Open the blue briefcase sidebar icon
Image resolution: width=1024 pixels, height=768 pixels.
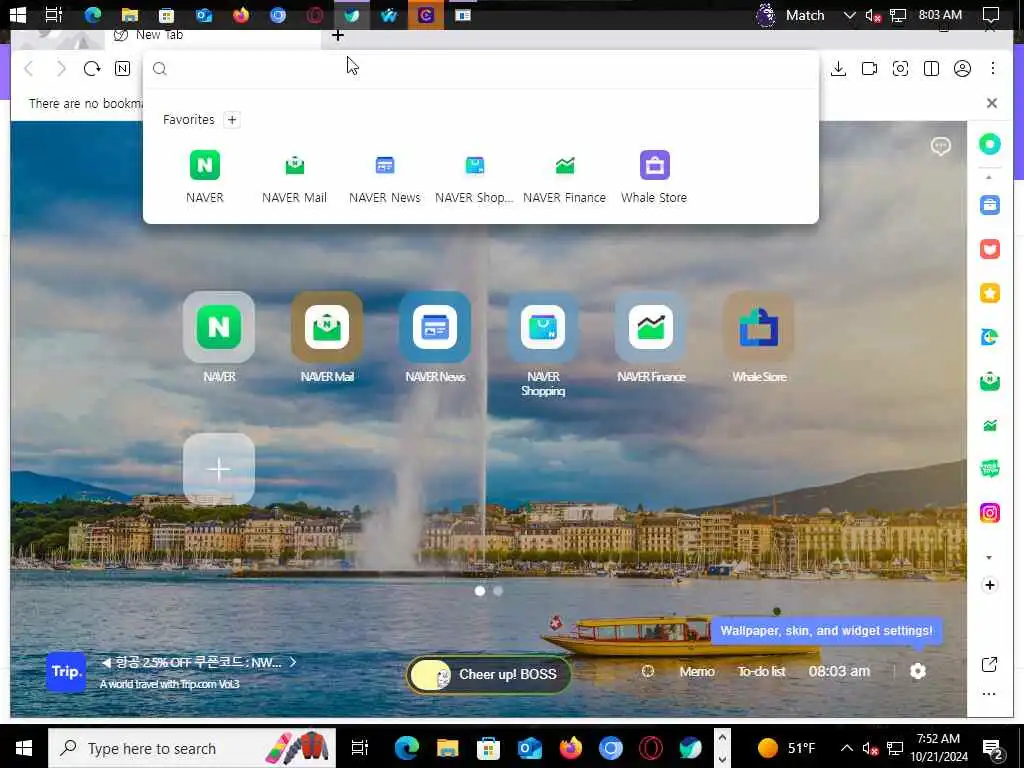[989, 205]
